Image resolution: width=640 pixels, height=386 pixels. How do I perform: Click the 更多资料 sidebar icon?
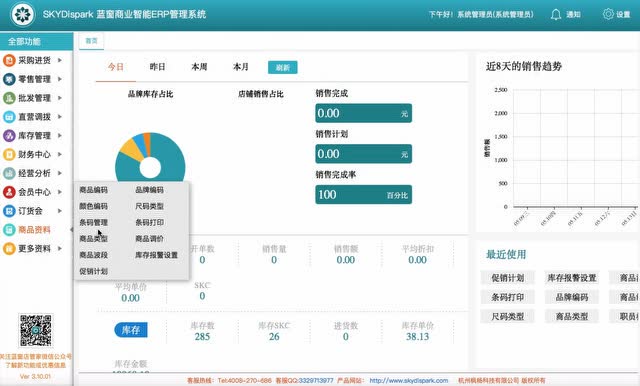click(9, 248)
